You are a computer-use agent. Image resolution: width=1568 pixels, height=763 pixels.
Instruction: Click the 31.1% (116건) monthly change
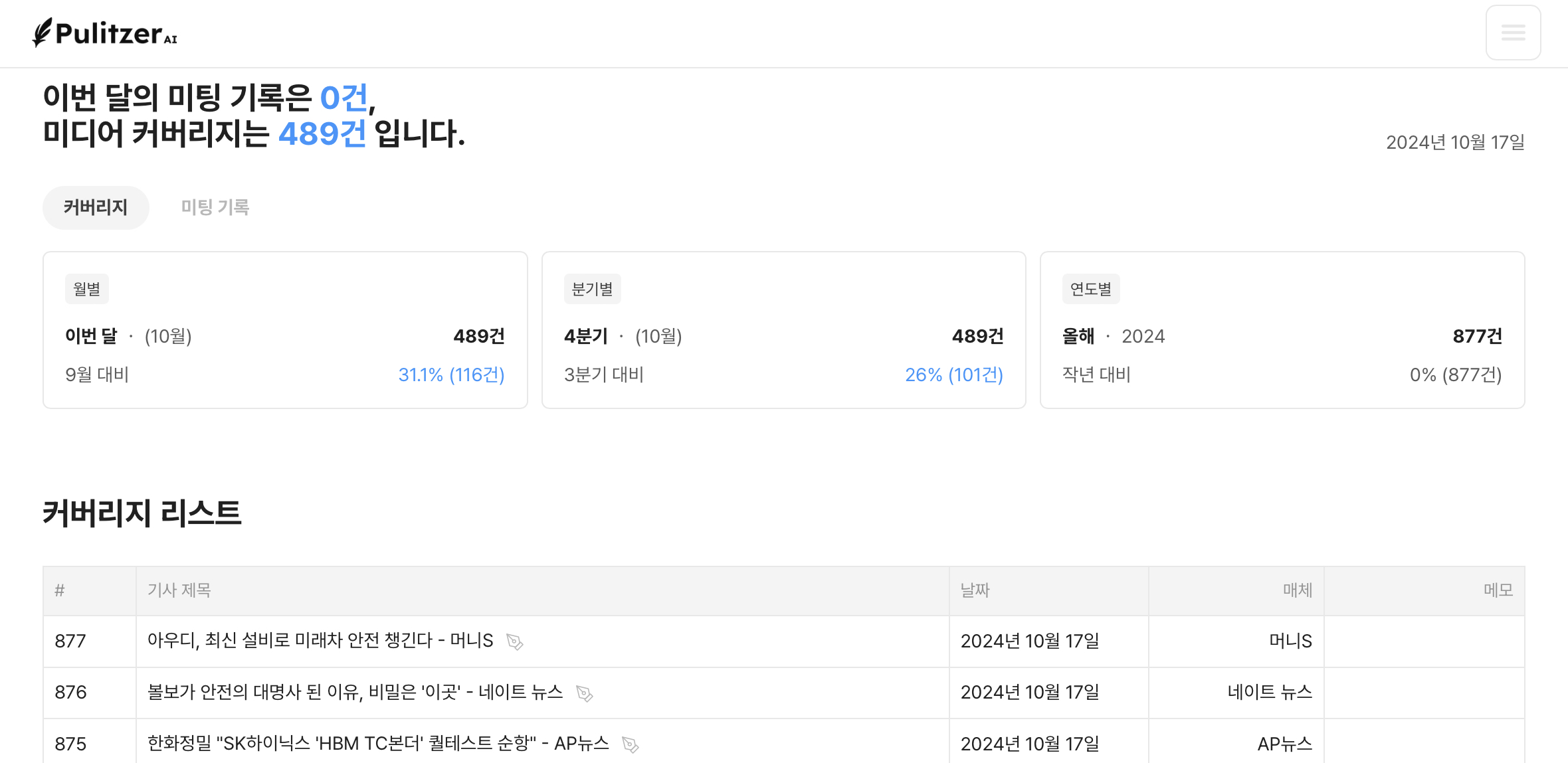coord(451,375)
